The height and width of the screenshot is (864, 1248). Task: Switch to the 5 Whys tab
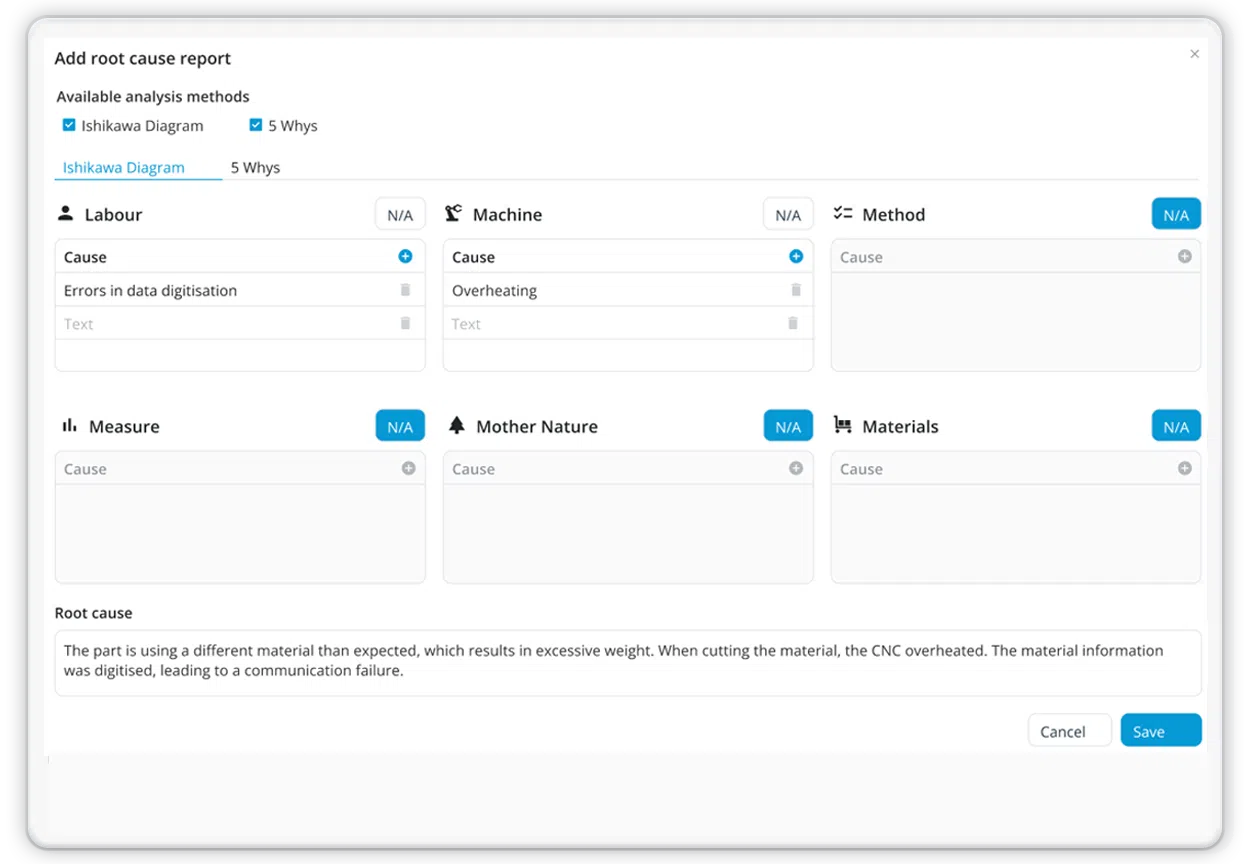click(255, 168)
